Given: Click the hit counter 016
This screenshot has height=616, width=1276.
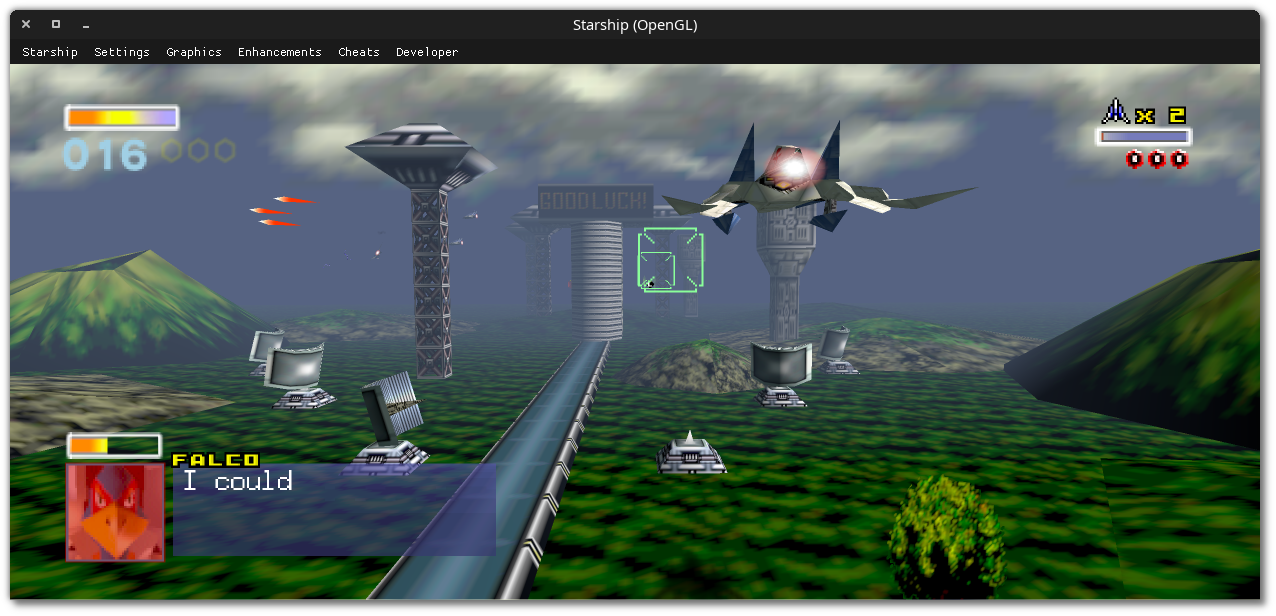Looking at the screenshot, I should point(106,155).
